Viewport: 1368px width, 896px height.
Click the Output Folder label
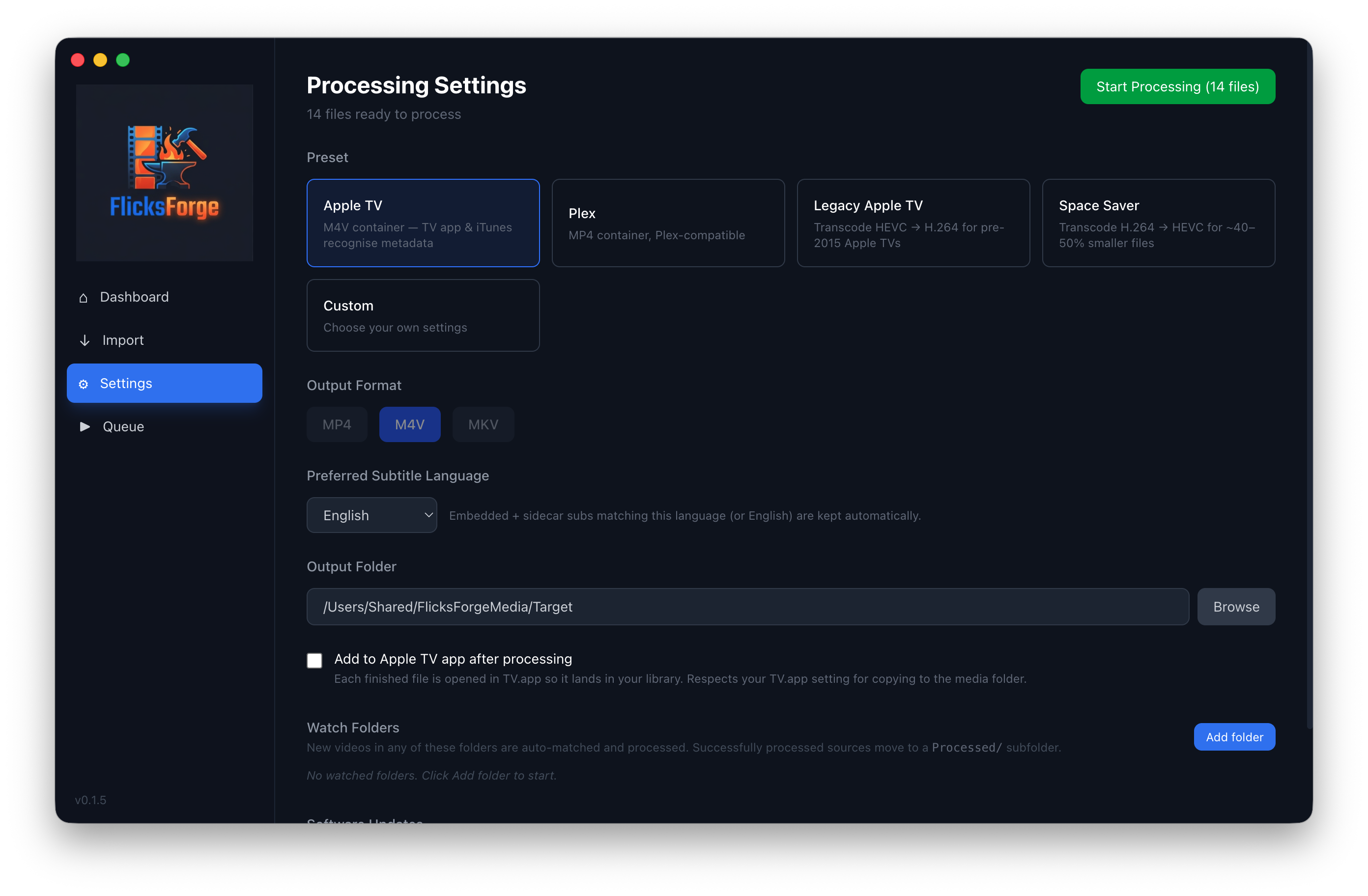352,567
